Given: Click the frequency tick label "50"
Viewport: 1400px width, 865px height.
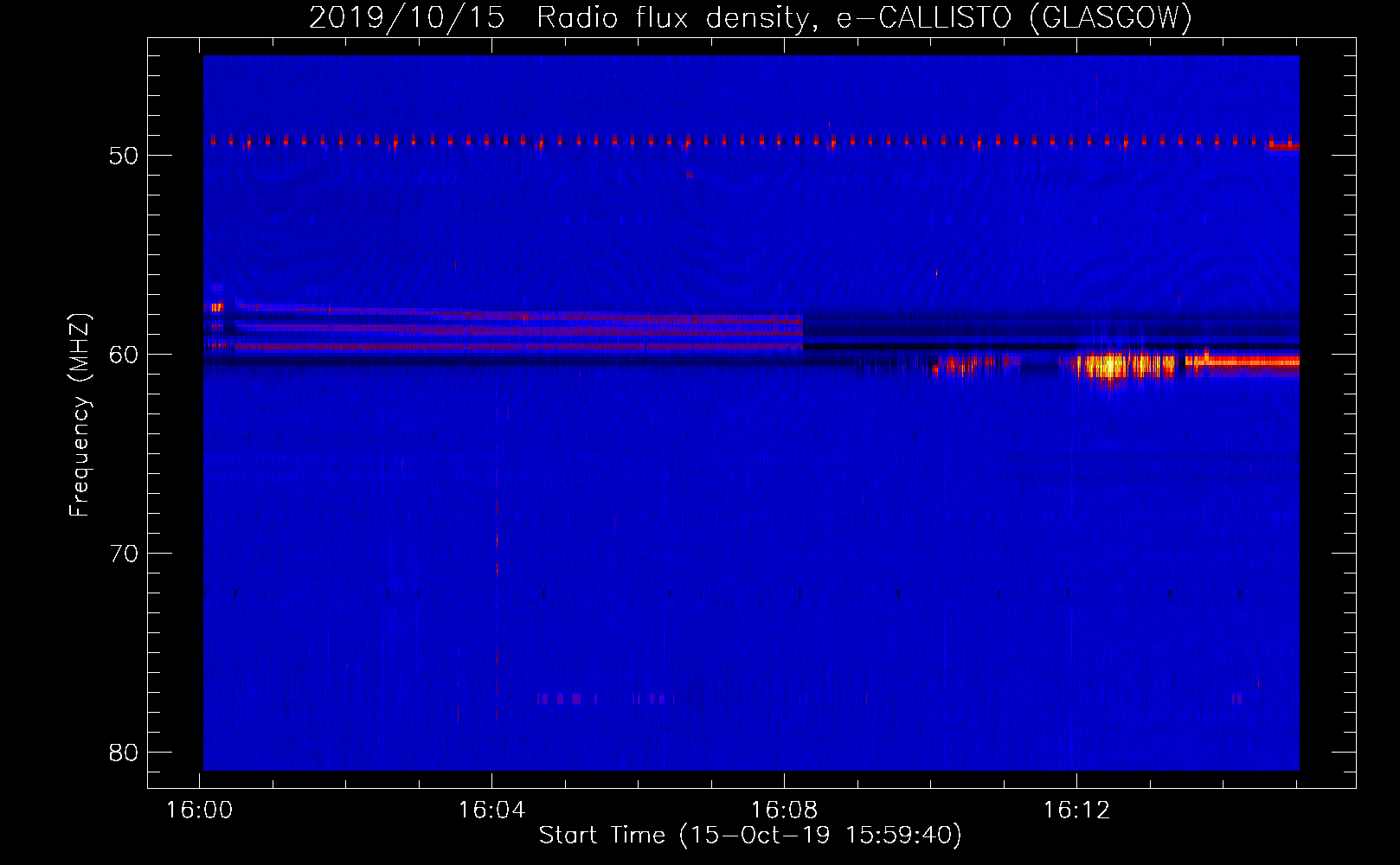Looking at the screenshot, I should pyautogui.click(x=124, y=156).
